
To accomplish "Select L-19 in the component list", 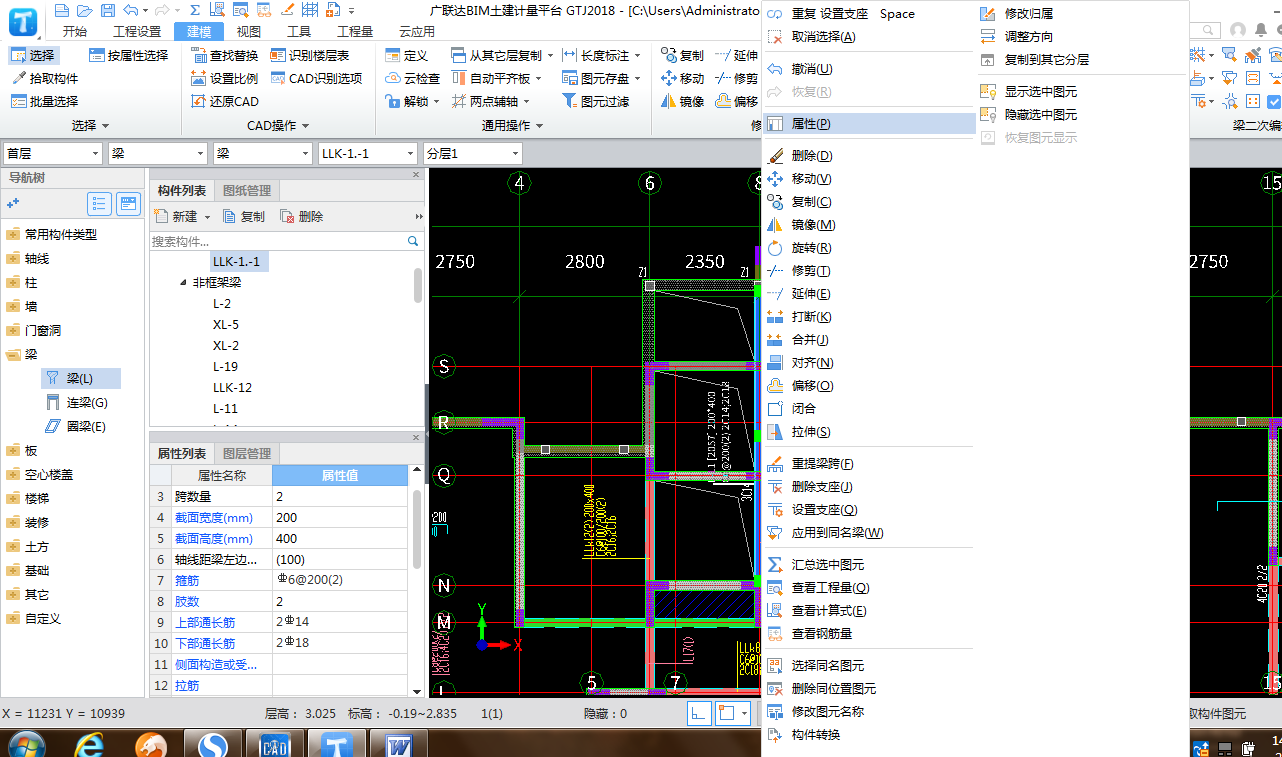I will [x=225, y=366].
